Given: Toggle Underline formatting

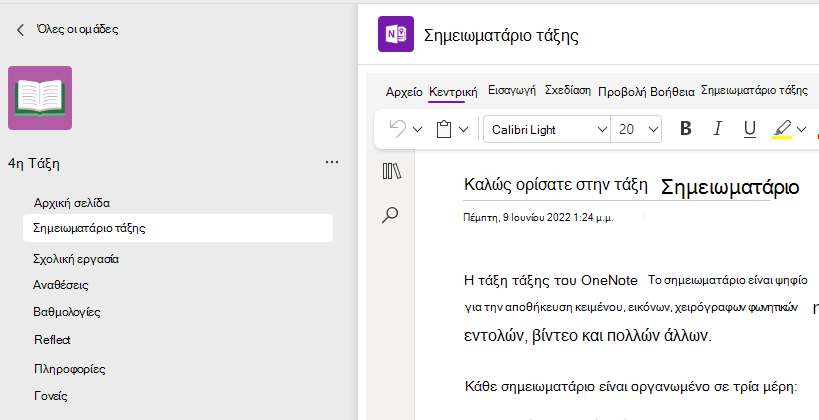Looking at the screenshot, I should pos(750,129).
